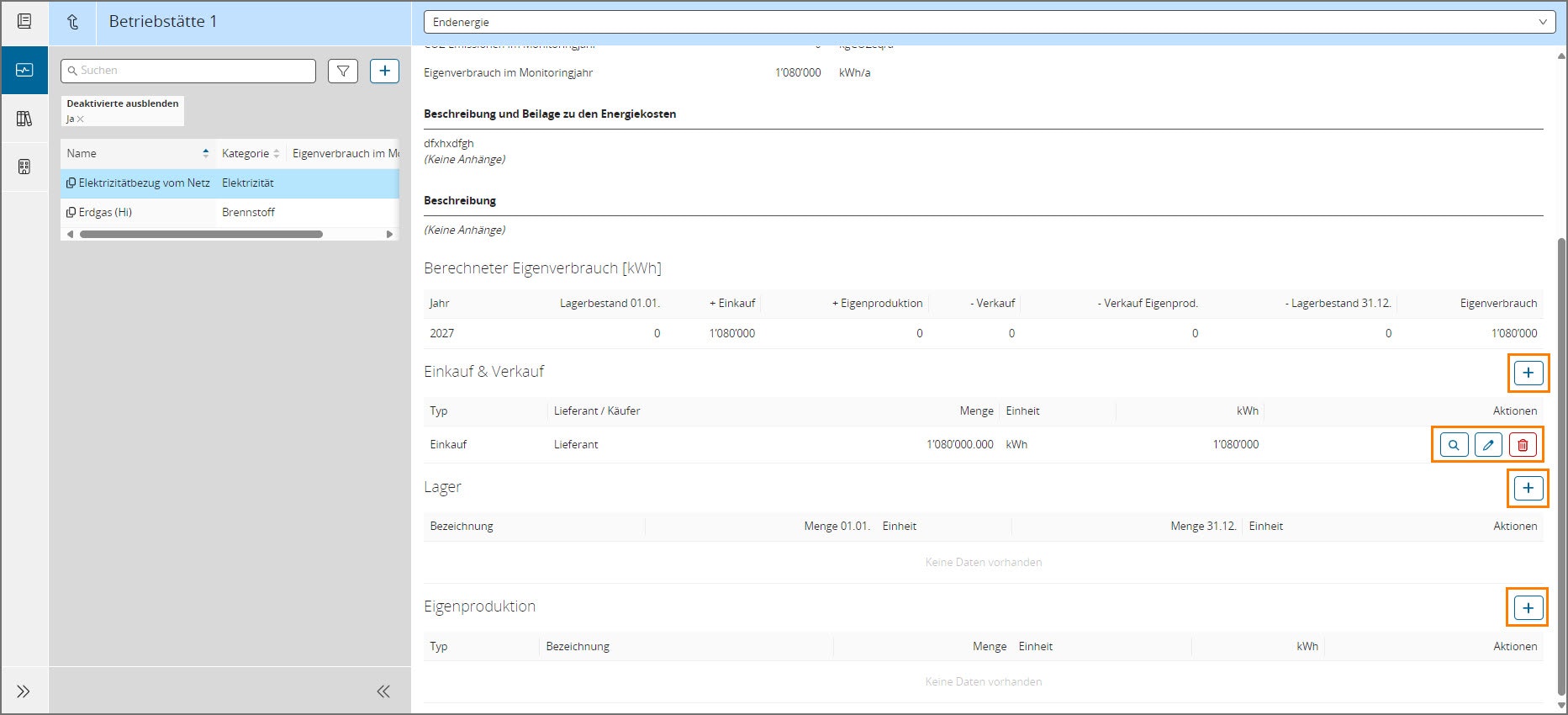
Task: Add new entry with plus beside filter
Action: (x=384, y=71)
